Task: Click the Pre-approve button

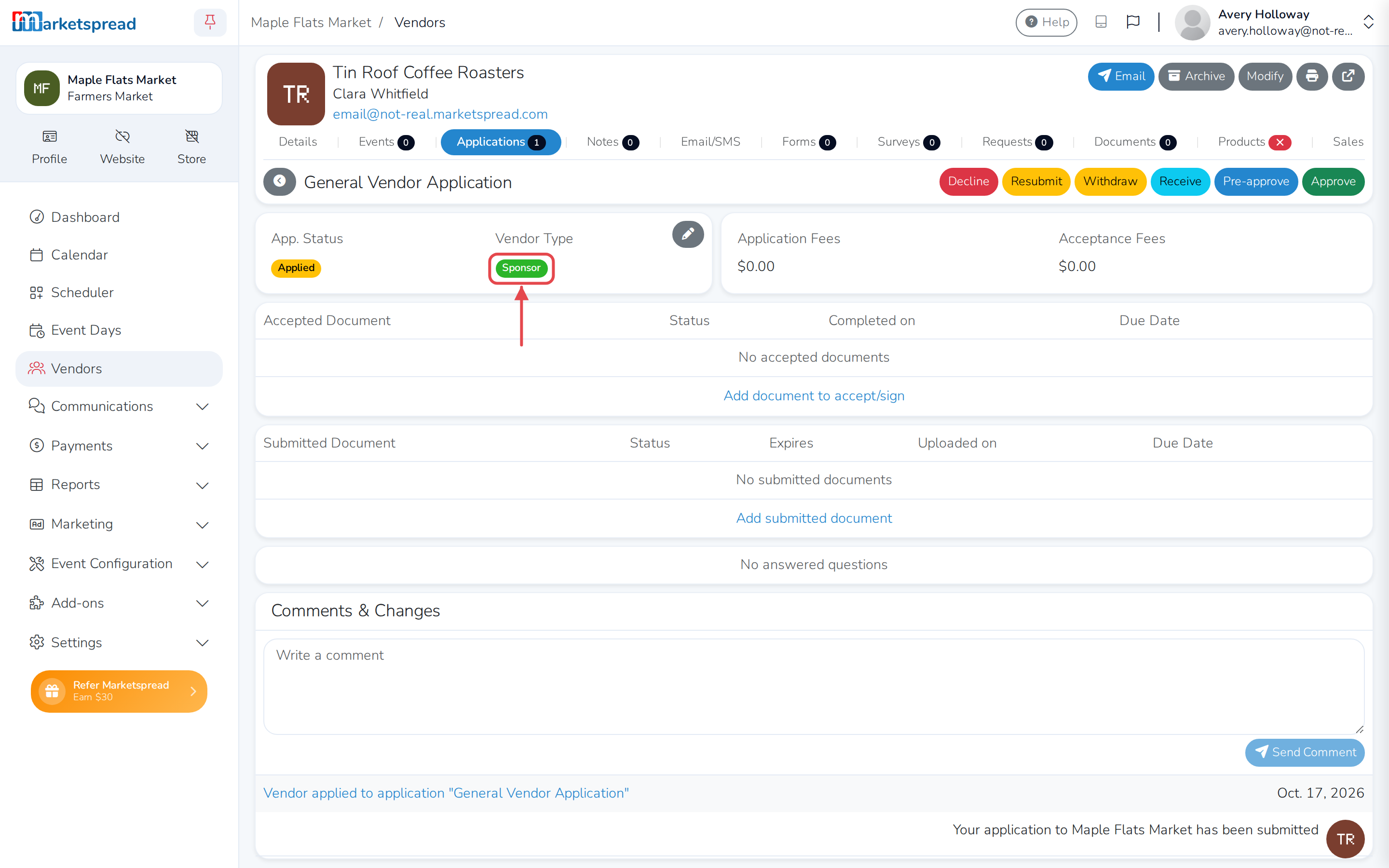Action: coord(1255,181)
